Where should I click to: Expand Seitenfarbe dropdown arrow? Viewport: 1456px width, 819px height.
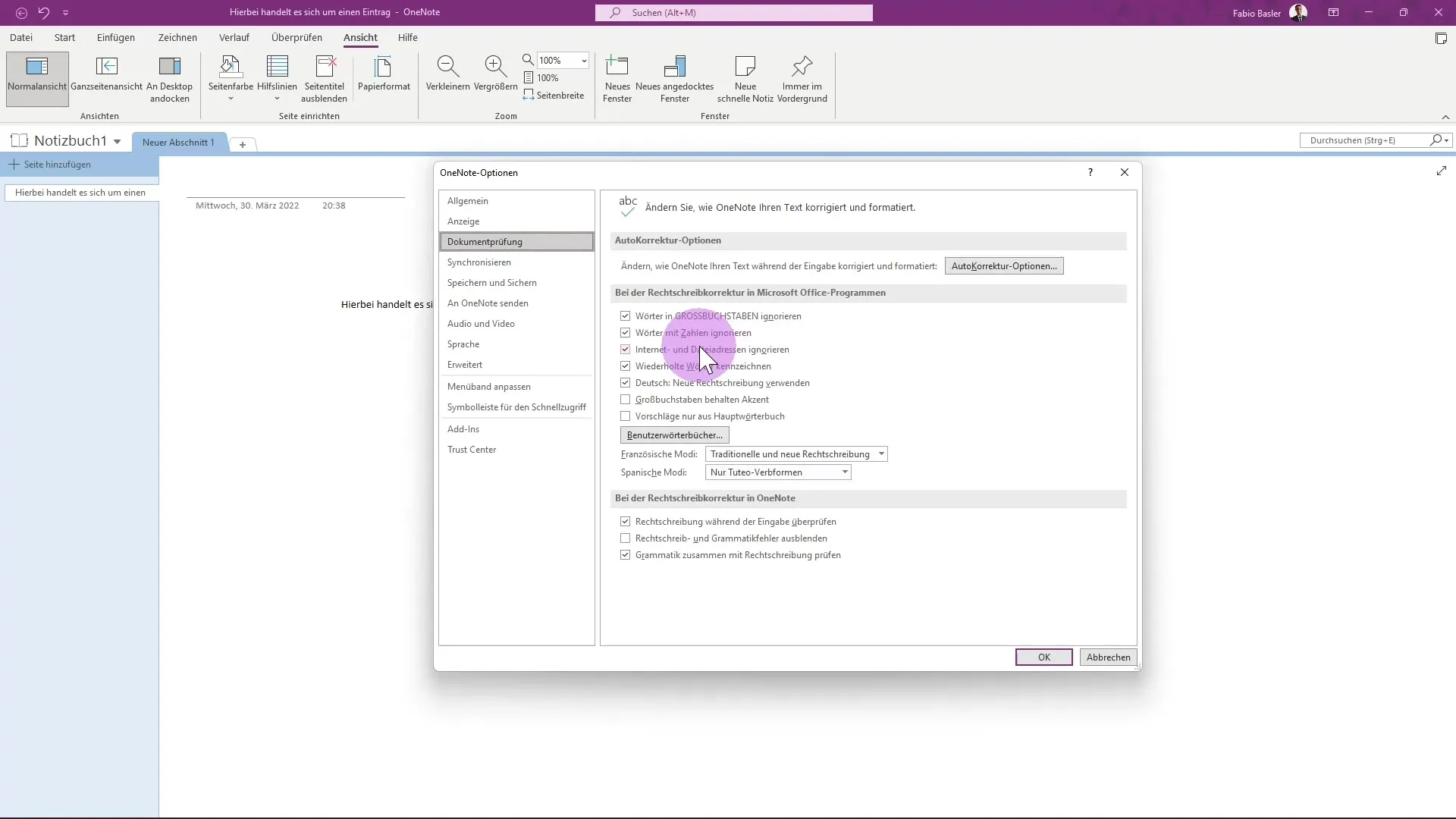tap(231, 99)
